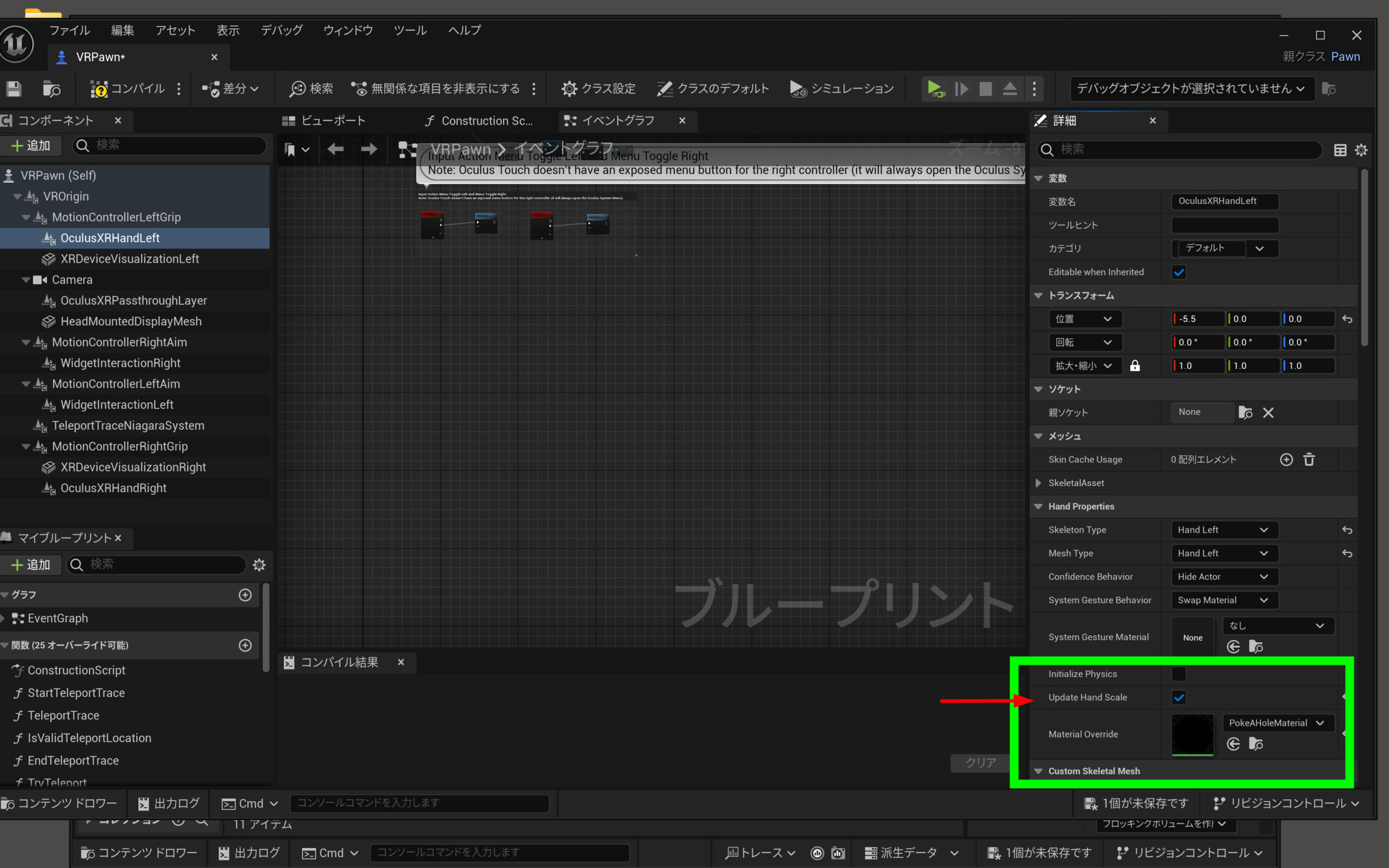1389x868 pixels.
Task: Select OculusXRHandRight in component tree
Action: [x=113, y=488]
